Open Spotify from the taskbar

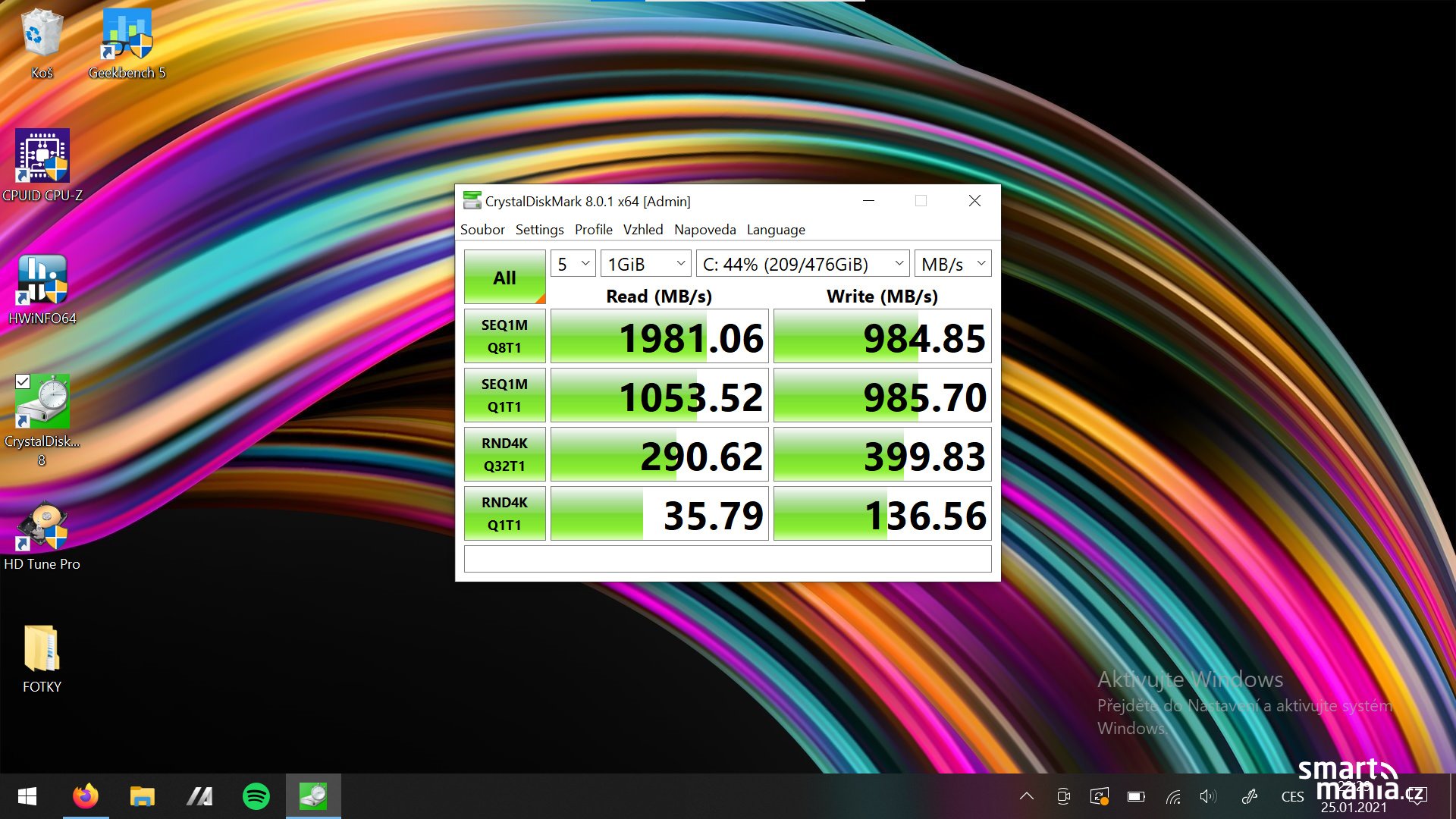256,796
